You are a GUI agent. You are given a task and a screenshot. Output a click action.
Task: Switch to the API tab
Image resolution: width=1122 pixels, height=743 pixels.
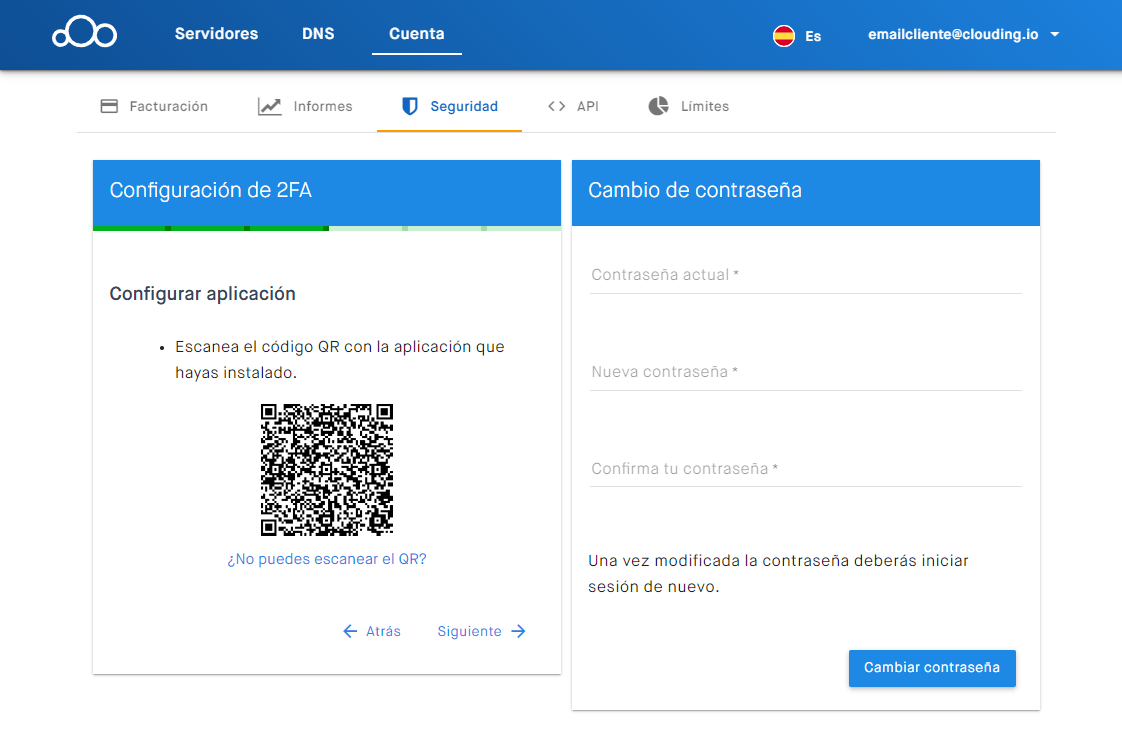point(574,107)
